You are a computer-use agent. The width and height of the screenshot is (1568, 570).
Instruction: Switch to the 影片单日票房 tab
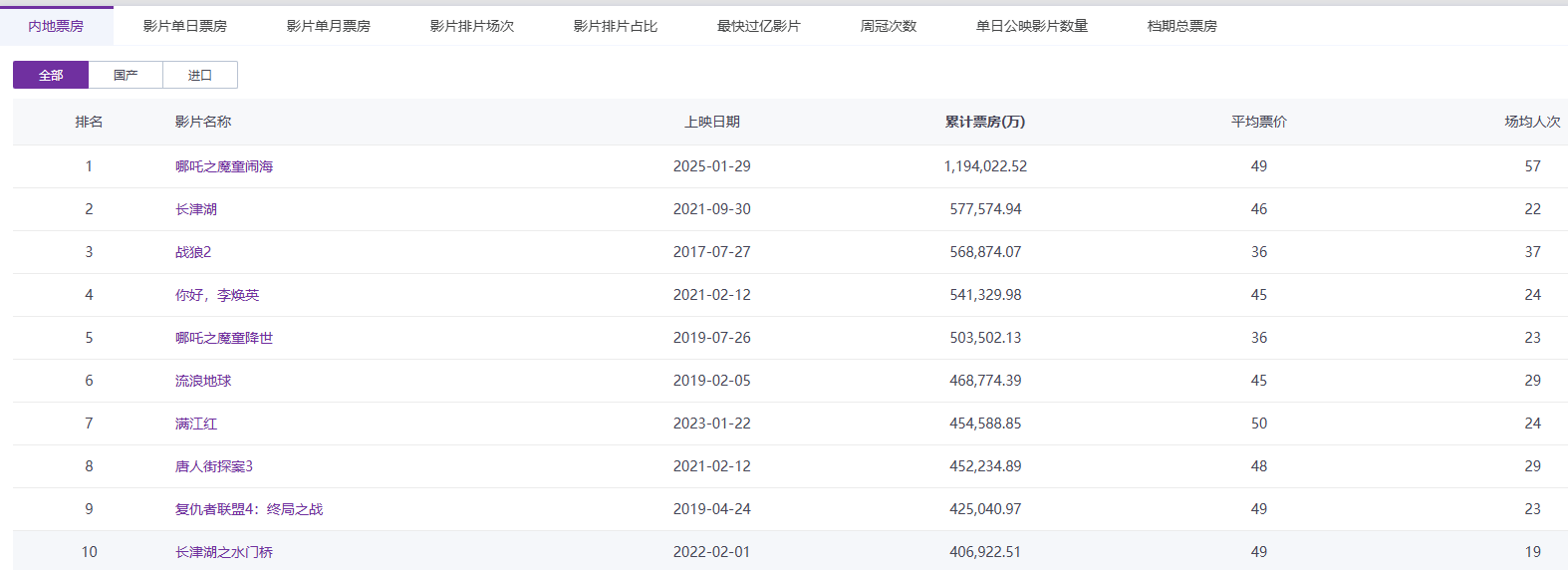point(184,26)
